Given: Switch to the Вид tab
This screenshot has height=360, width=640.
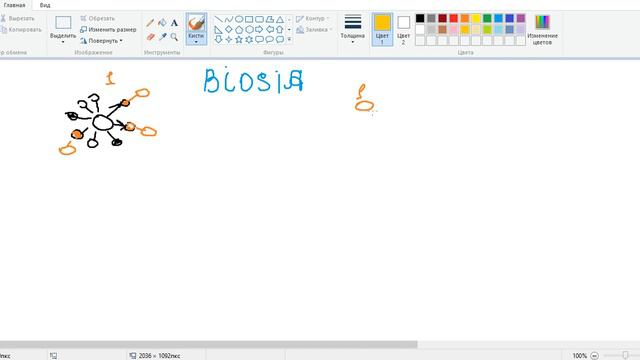Looking at the screenshot, I should coord(45,5).
